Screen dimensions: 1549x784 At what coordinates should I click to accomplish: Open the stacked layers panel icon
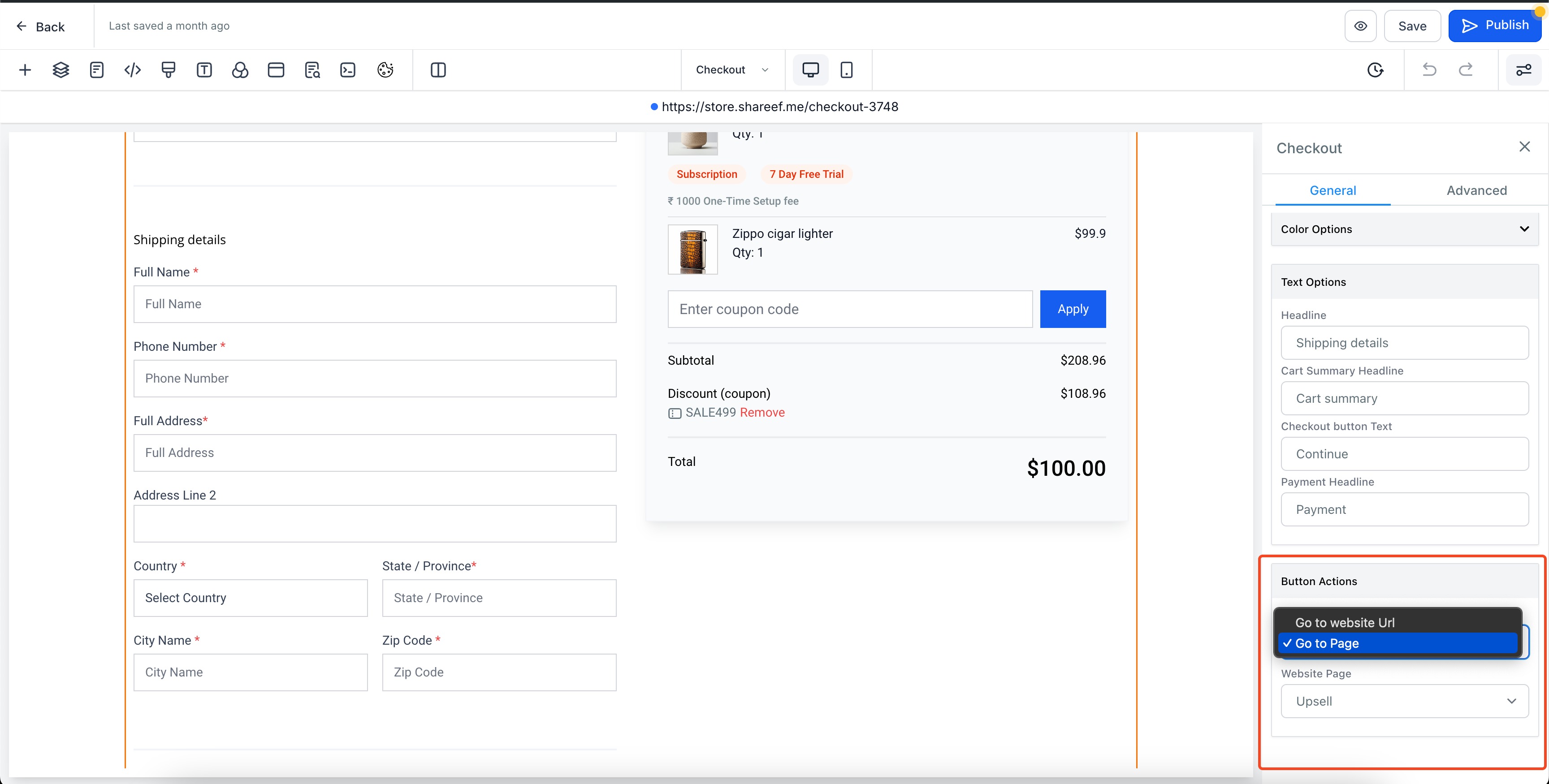[x=61, y=70]
